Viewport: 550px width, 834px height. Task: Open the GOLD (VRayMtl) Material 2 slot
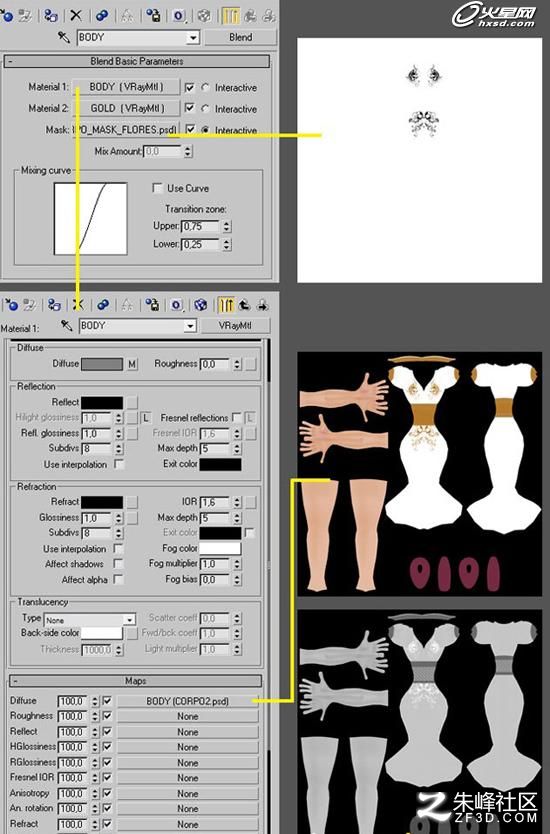point(127,109)
